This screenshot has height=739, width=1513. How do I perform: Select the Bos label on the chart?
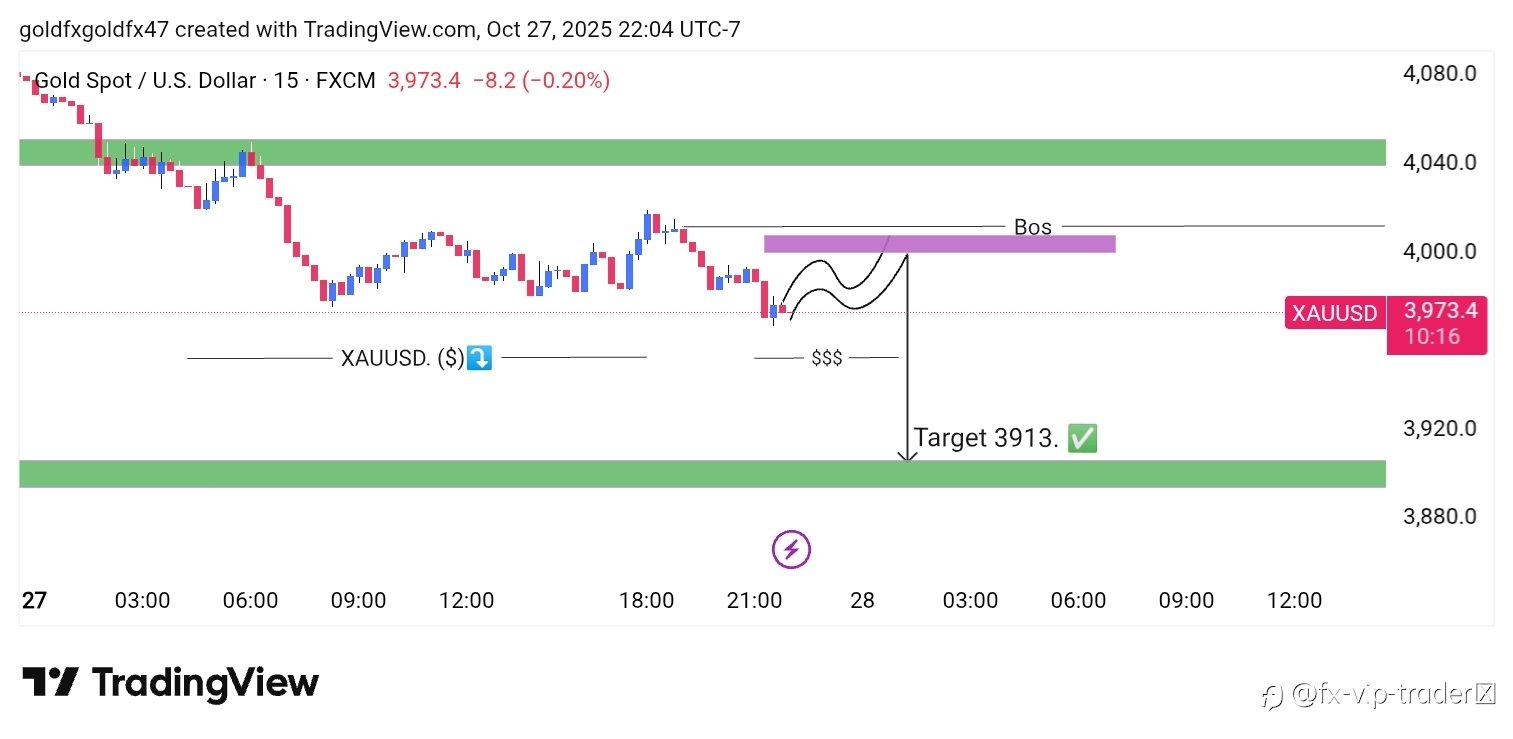click(x=1032, y=227)
